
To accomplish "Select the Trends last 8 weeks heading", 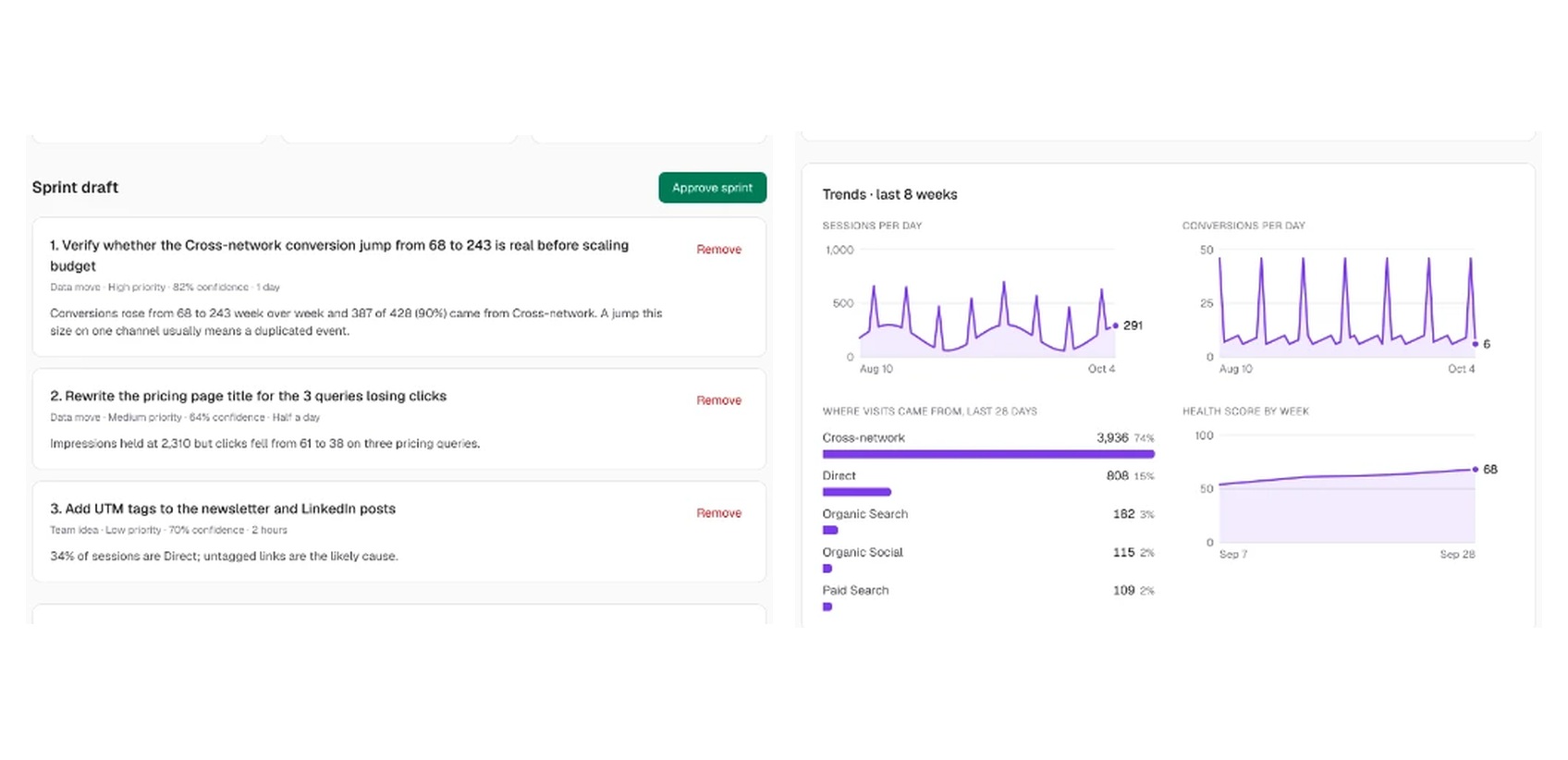I will (x=889, y=194).
